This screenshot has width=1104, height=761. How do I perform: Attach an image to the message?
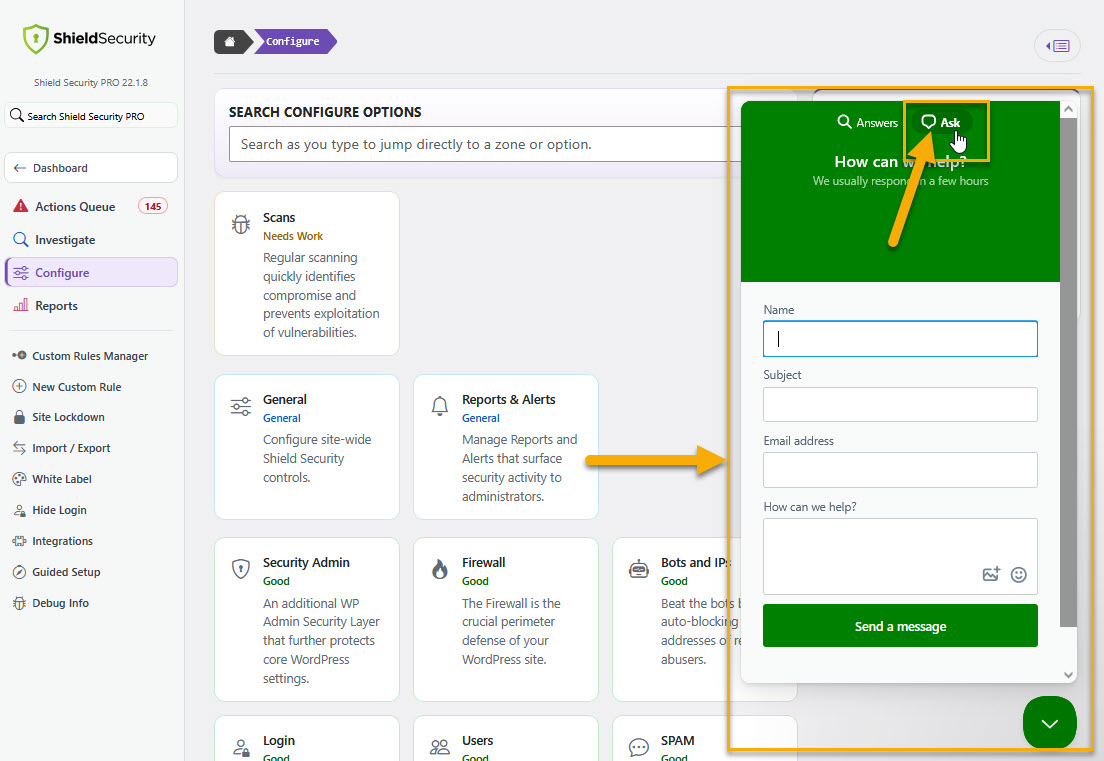(991, 574)
